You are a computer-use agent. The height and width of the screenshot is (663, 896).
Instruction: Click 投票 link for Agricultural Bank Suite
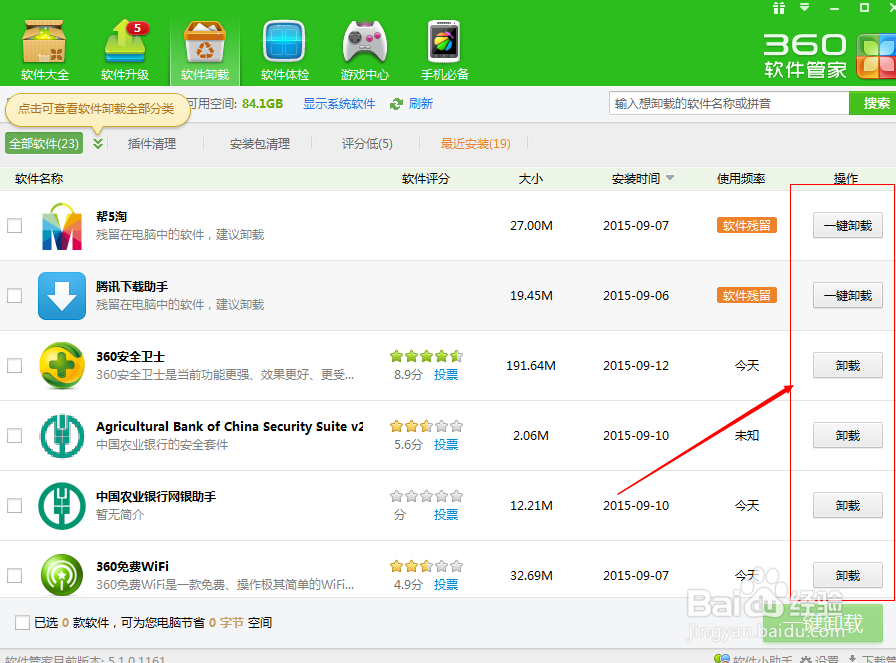446,444
